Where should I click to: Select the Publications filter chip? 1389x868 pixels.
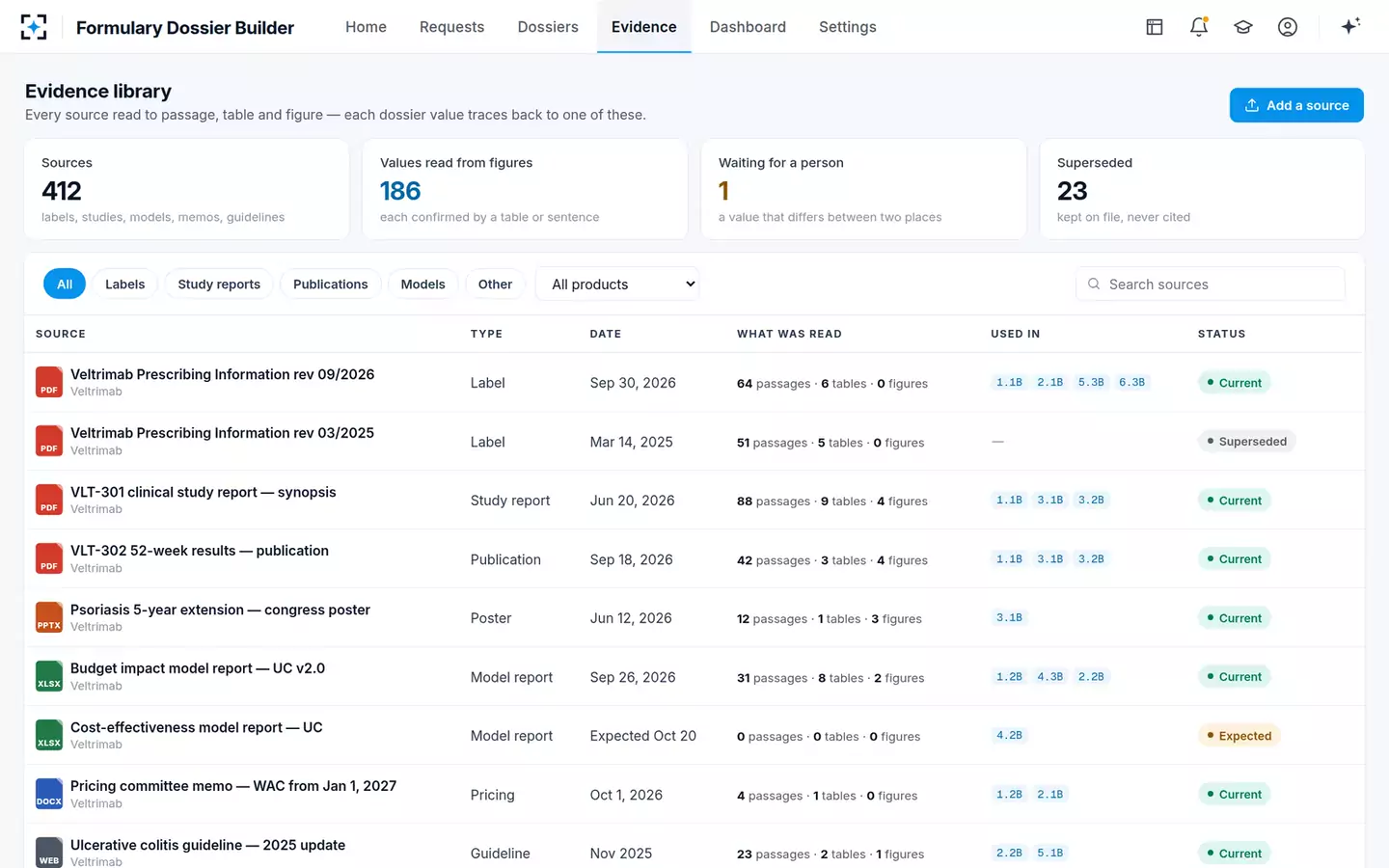331,285
